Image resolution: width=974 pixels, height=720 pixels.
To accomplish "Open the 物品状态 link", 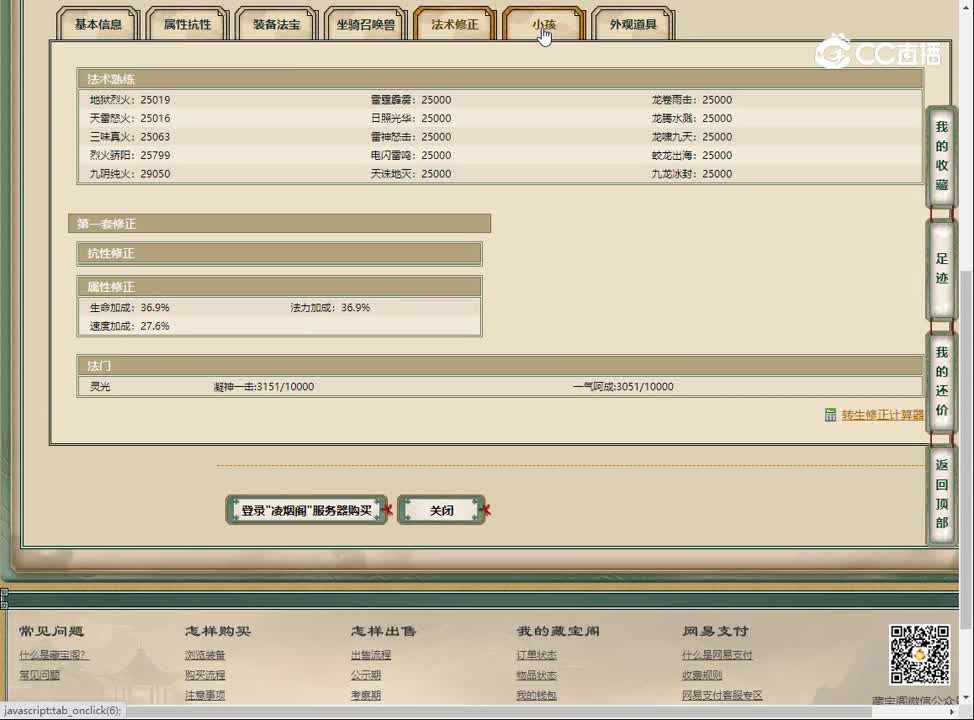I will [x=536, y=675].
